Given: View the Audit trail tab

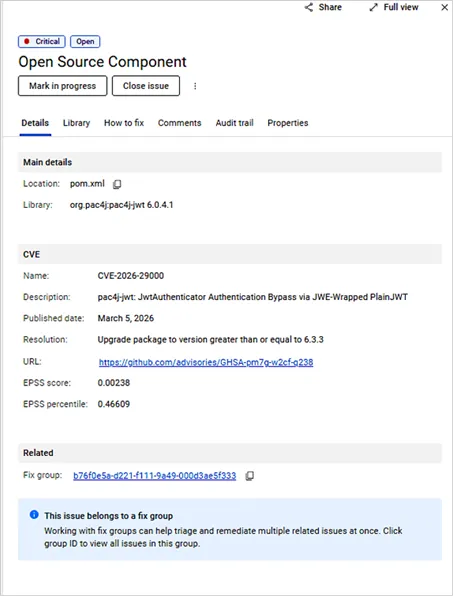Looking at the screenshot, I should click(234, 123).
